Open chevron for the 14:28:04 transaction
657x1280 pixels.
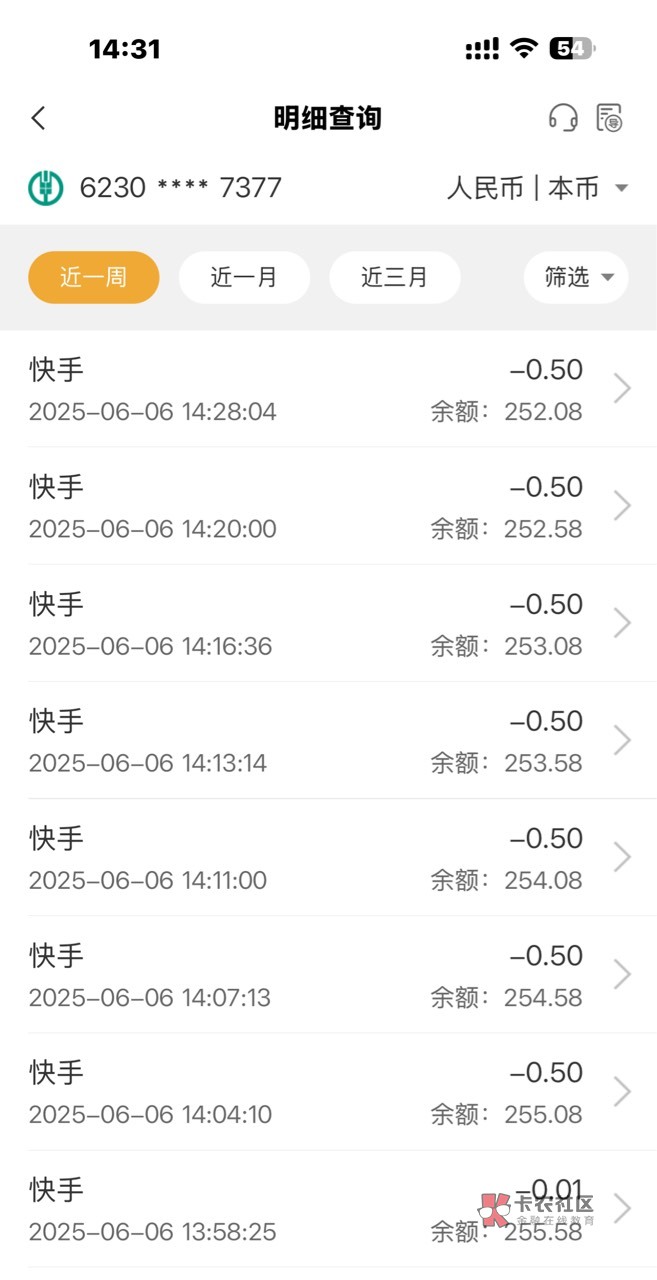622,389
